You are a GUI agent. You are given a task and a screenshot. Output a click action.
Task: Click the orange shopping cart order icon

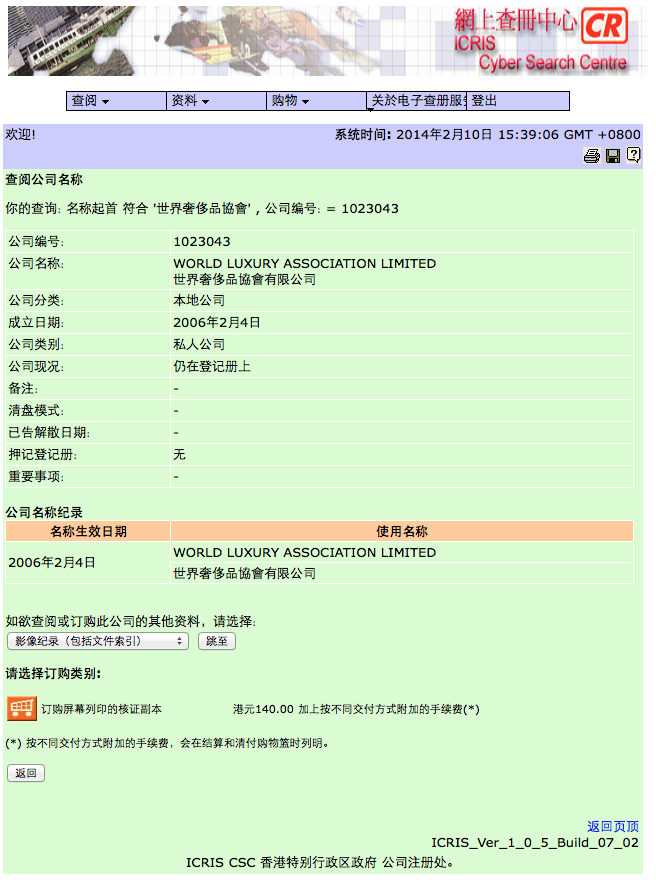point(21,708)
